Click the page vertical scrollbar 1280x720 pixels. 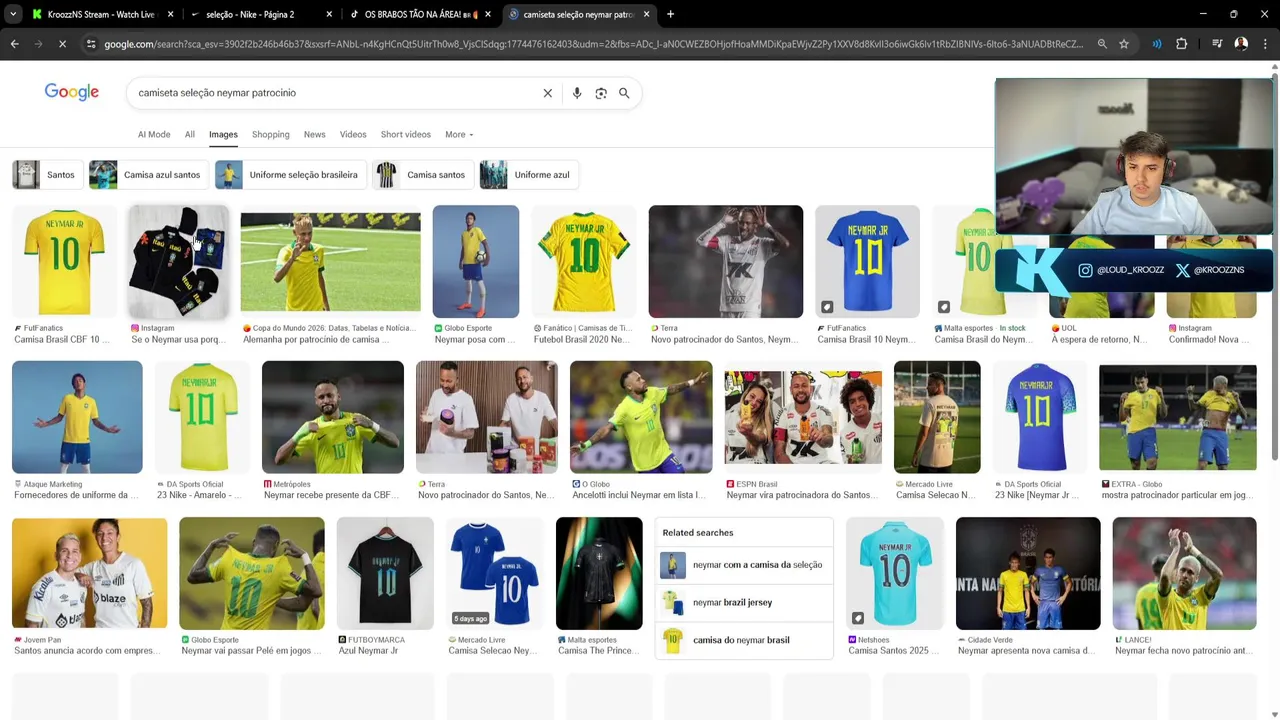click(x=1274, y=265)
